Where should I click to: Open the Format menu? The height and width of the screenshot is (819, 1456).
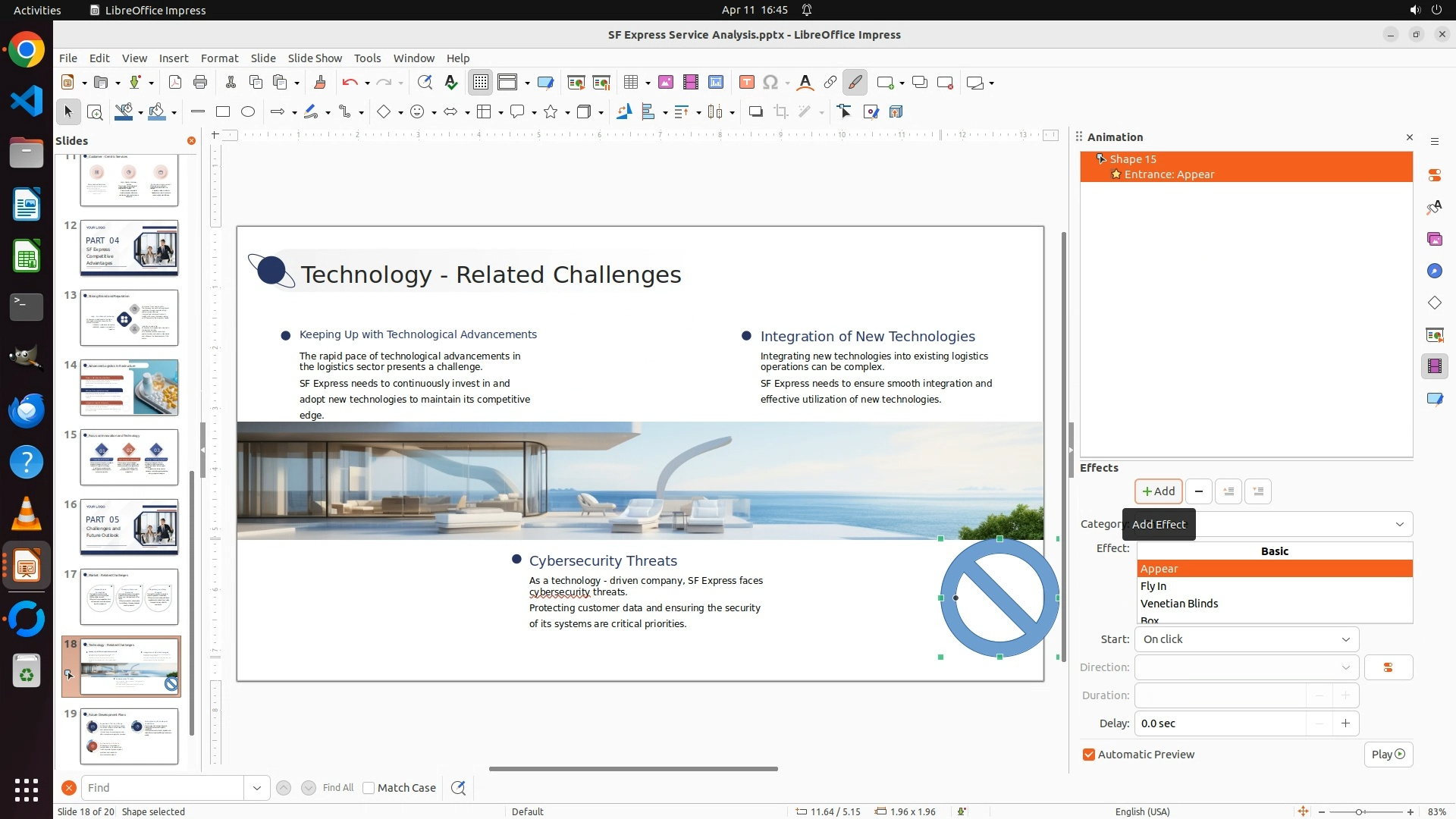pos(219,58)
